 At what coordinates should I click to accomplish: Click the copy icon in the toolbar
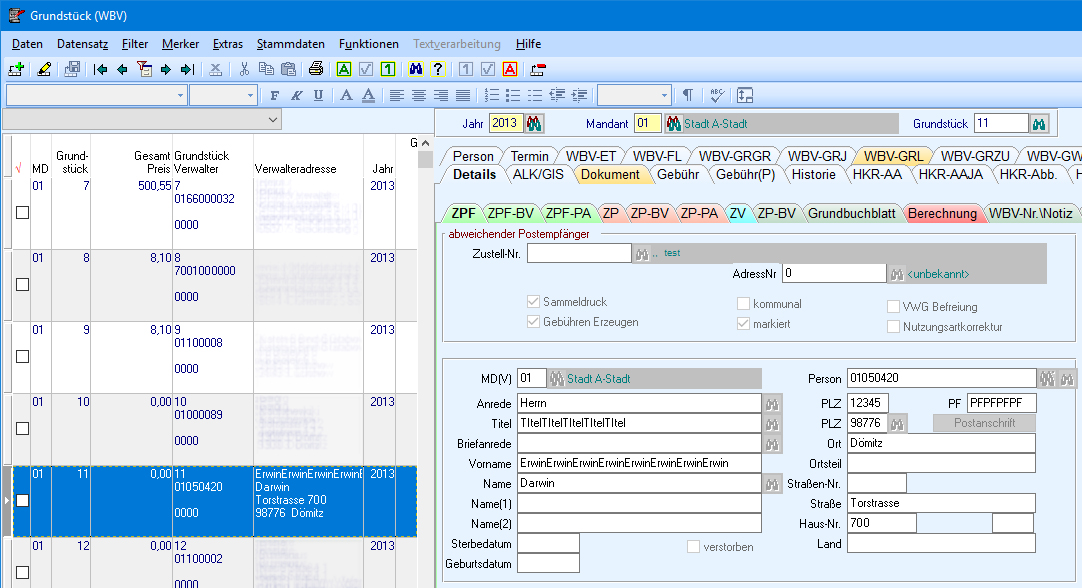266,69
